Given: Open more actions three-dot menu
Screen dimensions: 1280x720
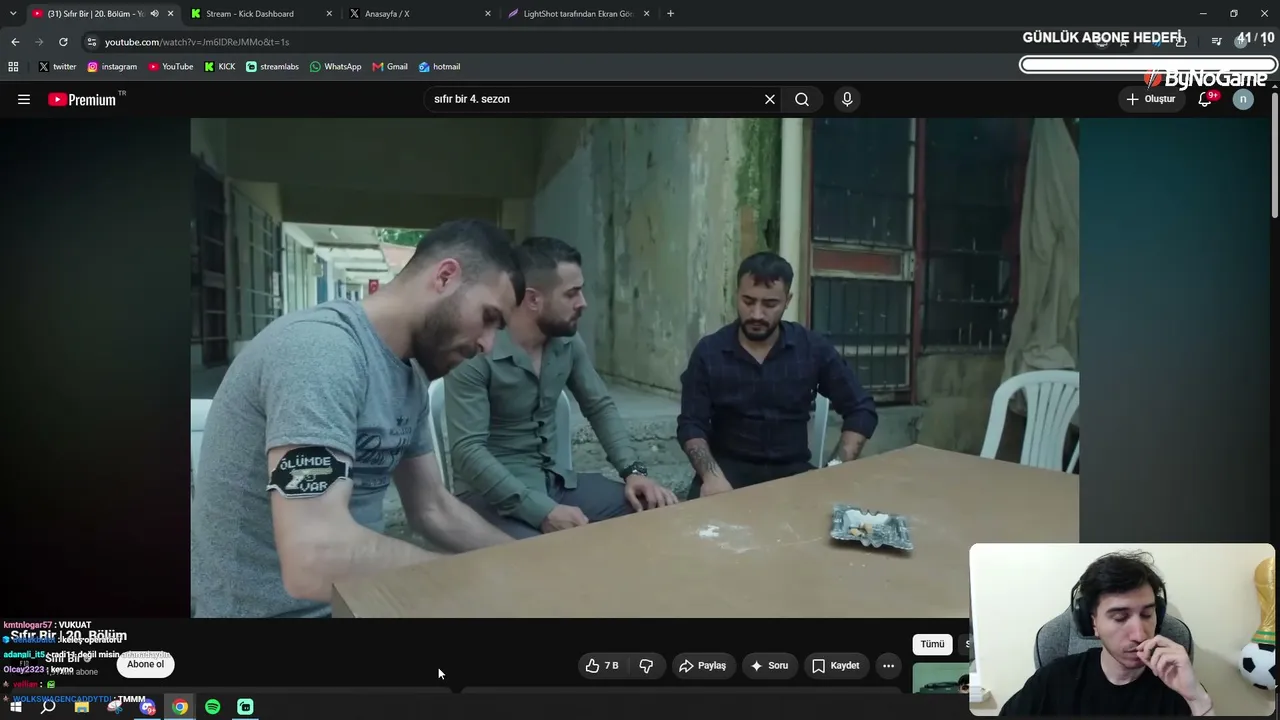Looking at the screenshot, I should [888, 665].
